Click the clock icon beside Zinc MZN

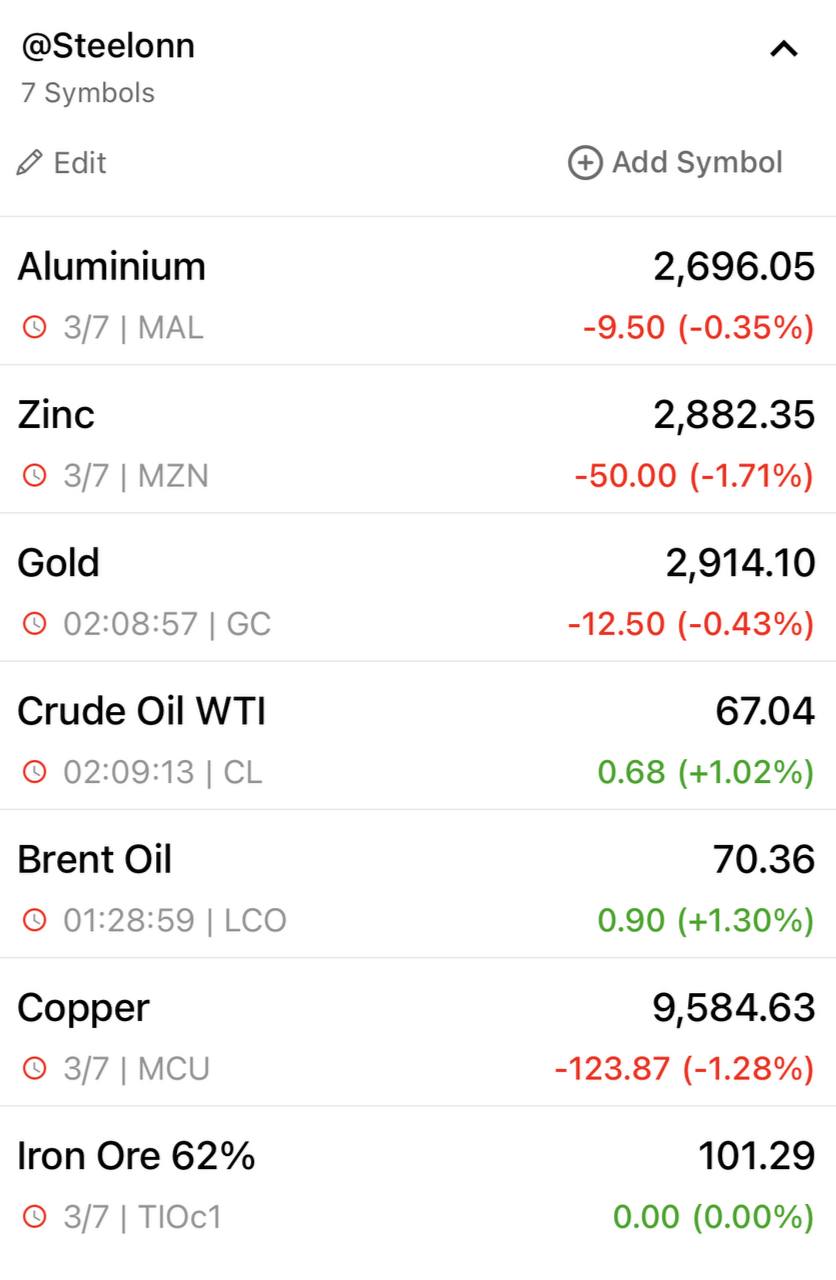click(35, 476)
